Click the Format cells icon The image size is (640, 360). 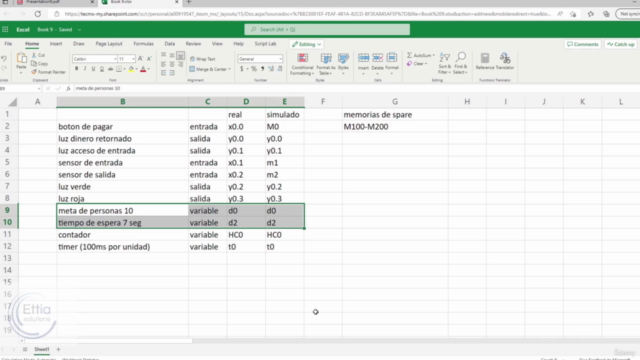(392, 58)
